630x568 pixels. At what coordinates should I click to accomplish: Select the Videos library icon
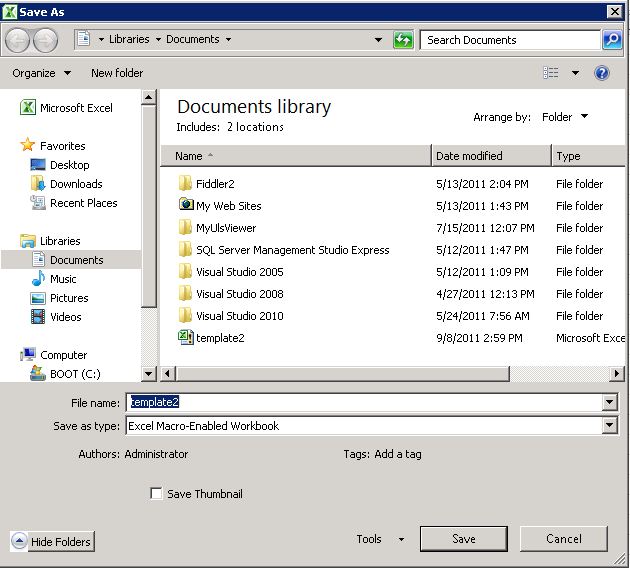pyautogui.click(x=38, y=317)
